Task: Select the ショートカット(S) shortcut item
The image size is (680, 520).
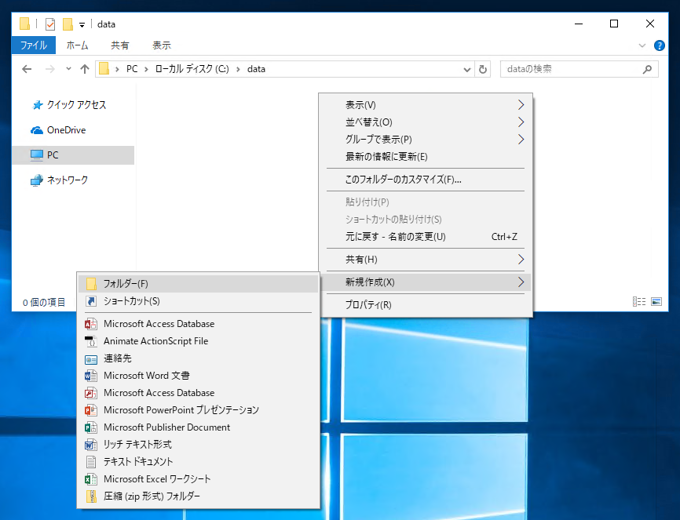Action: [131, 301]
